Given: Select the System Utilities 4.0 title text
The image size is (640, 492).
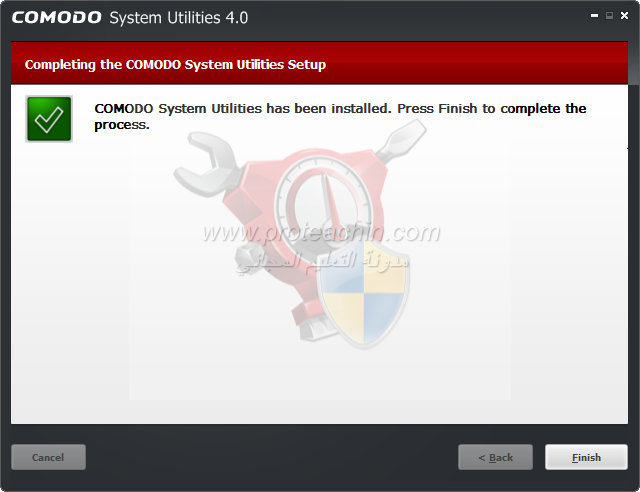Looking at the screenshot, I should pyautogui.click(x=179, y=18).
